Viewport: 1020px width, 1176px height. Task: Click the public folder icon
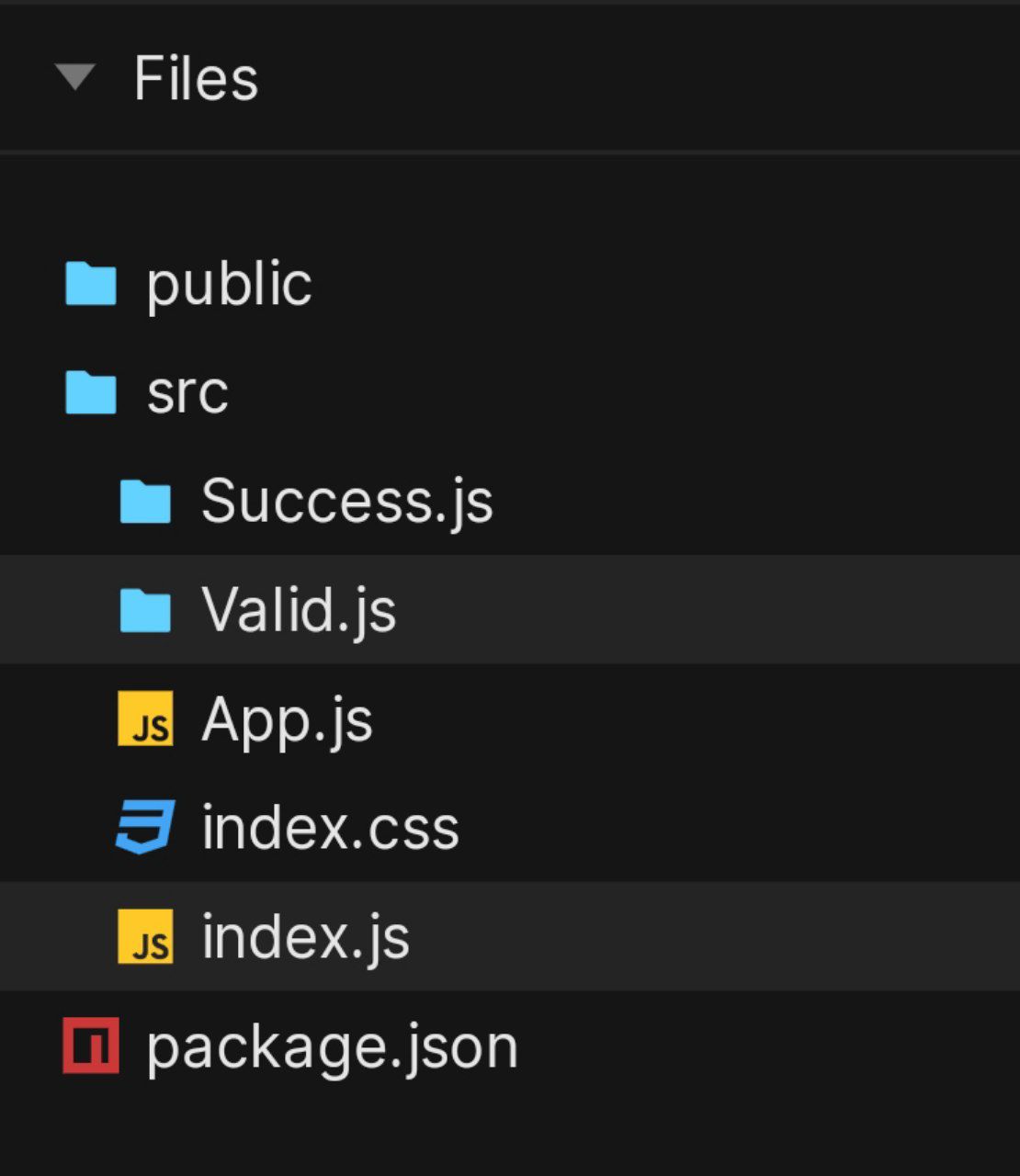tap(90, 284)
